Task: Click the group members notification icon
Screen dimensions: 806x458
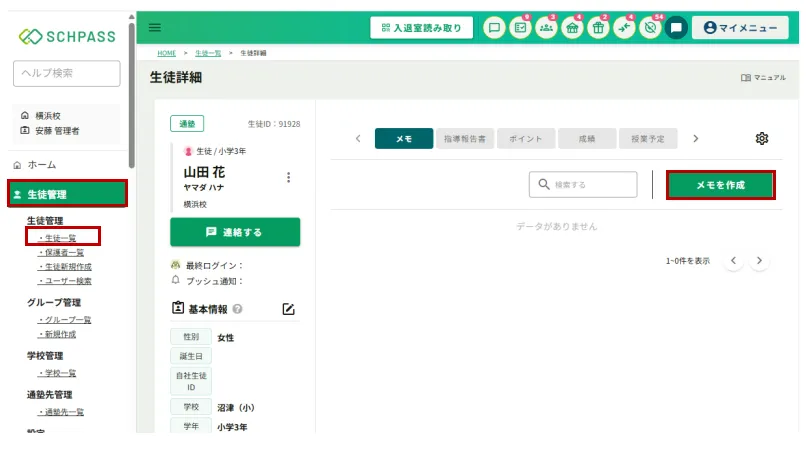Action: [546, 28]
